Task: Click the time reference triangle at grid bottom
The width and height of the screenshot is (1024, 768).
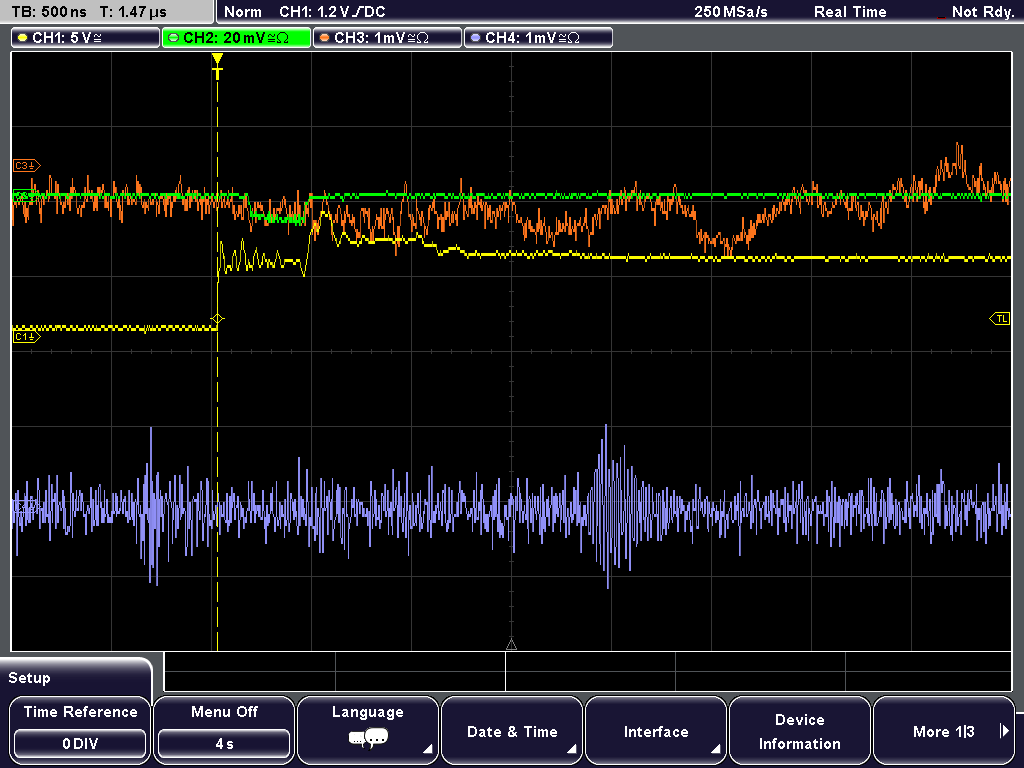Action: pyautogui.click(x=511, y=645)
